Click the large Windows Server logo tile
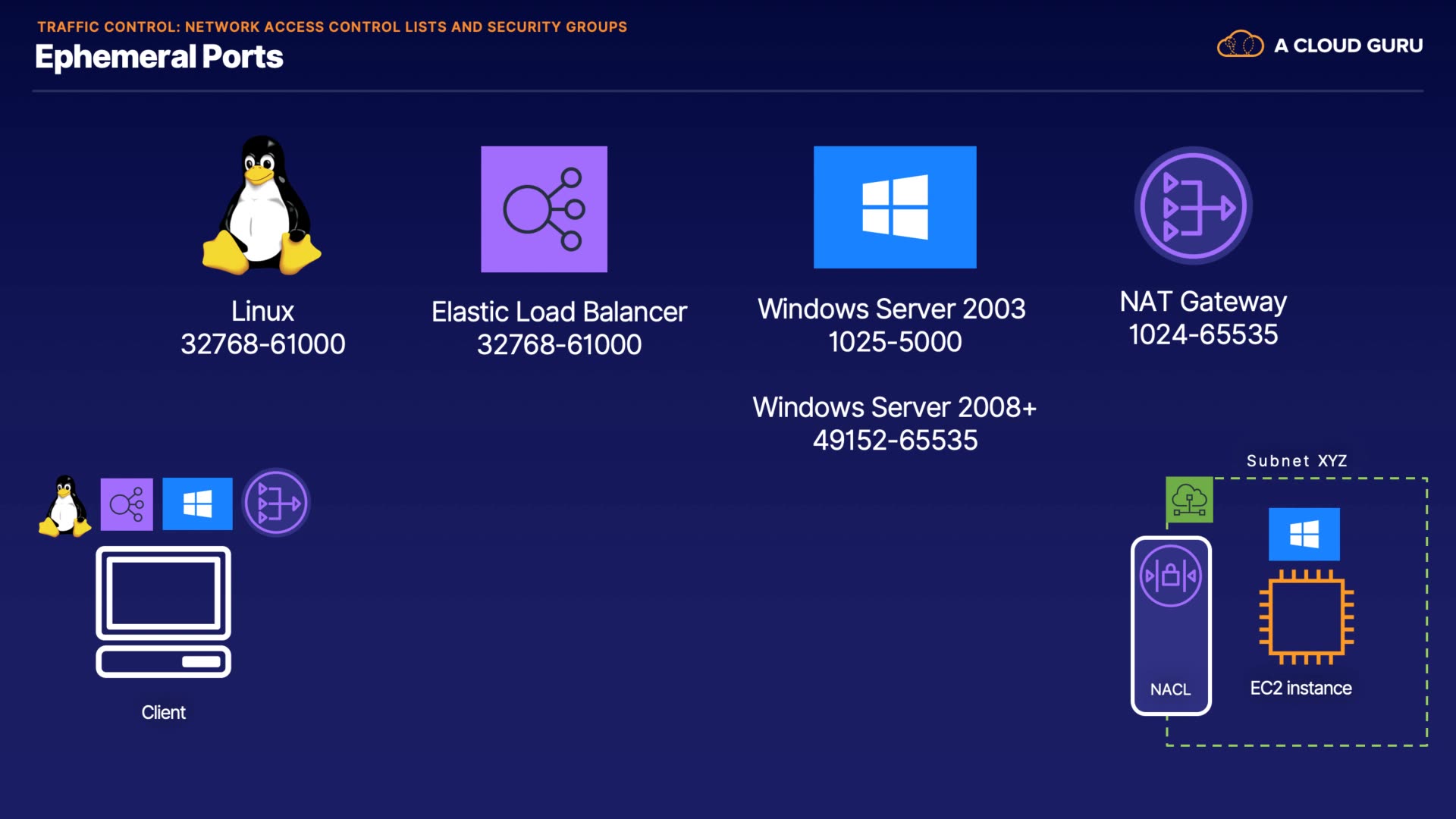The image size is (1456, 819). click(x=895, y=207)
